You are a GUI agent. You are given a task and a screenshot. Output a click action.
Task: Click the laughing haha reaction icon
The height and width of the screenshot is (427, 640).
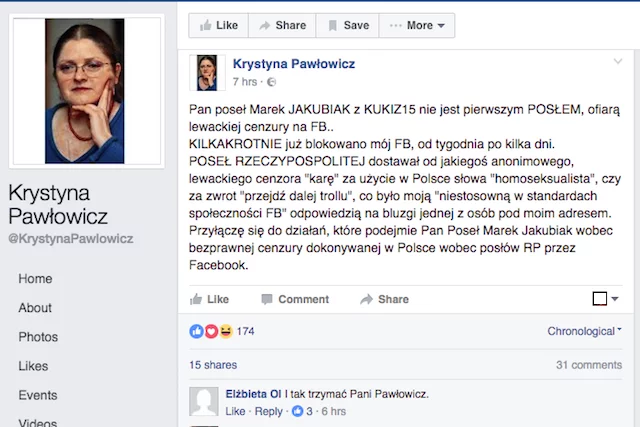pyautogui.click(x=226, y=331)
